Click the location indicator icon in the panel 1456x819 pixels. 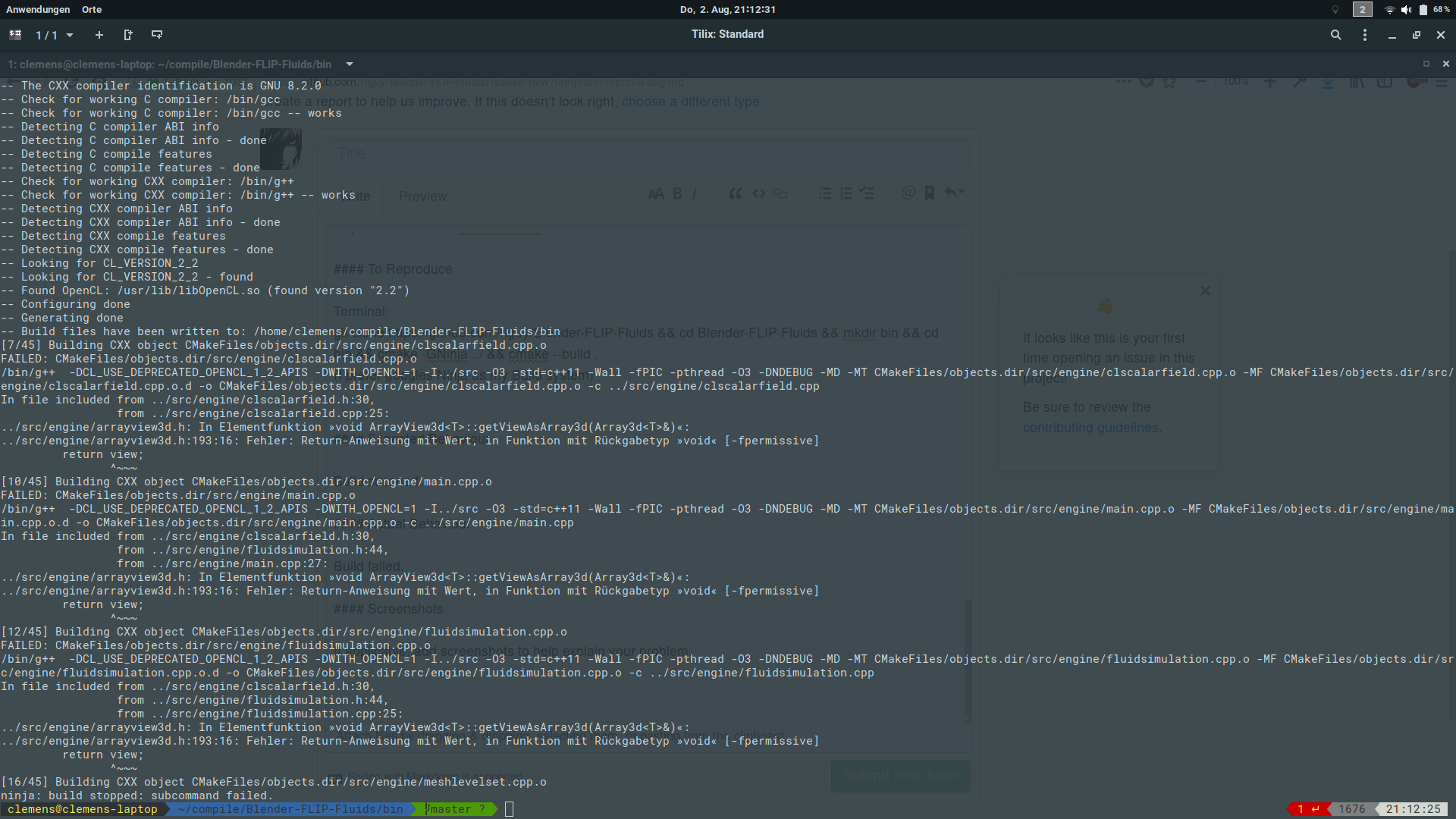click(x=1335, y=9)
